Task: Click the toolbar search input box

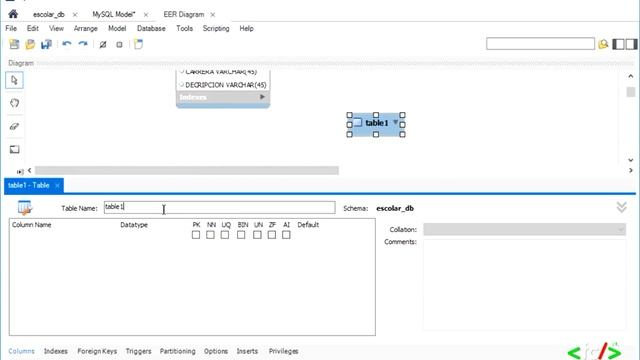Action: [x=540, y=44]
